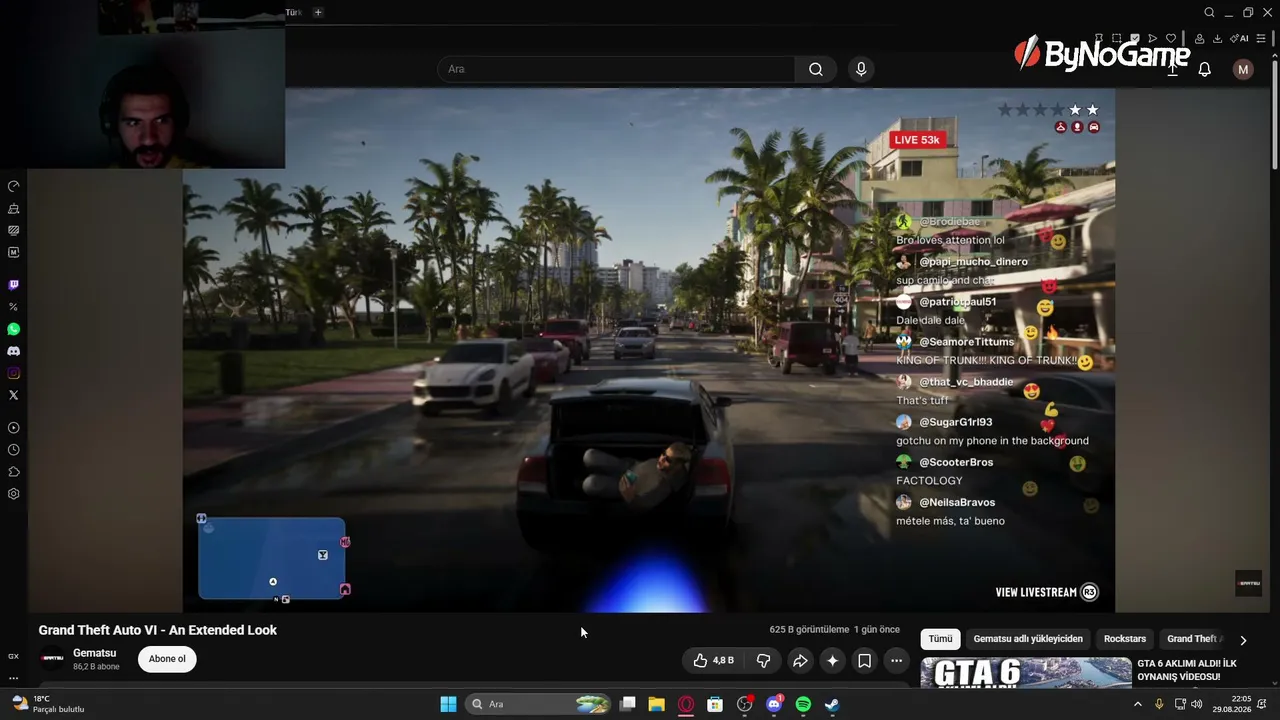Select the Grand Theft filter chip
The image size is (1280, 720).
pos(1194,639)
